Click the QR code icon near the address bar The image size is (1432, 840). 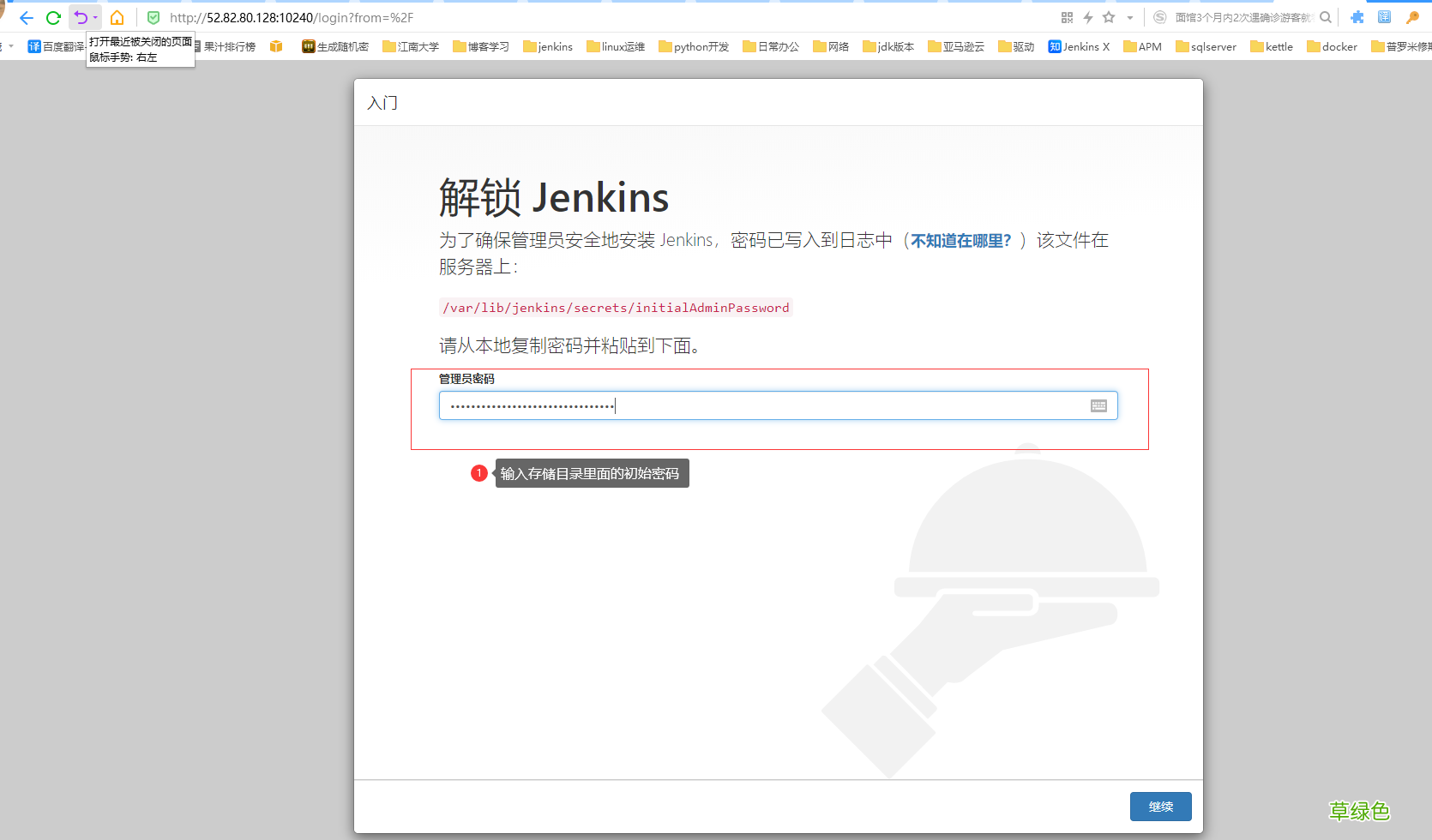1067,17
